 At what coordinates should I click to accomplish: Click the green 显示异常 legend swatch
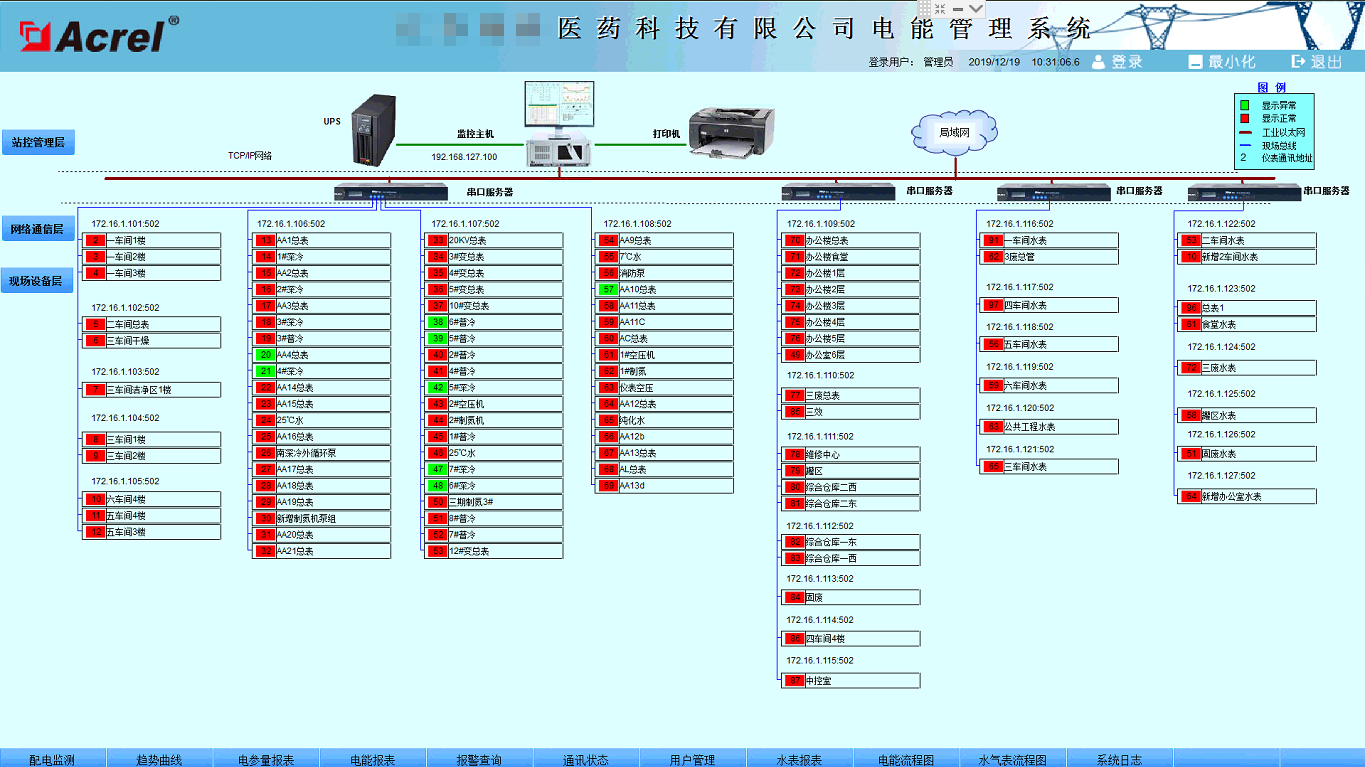click(1244, 105)
